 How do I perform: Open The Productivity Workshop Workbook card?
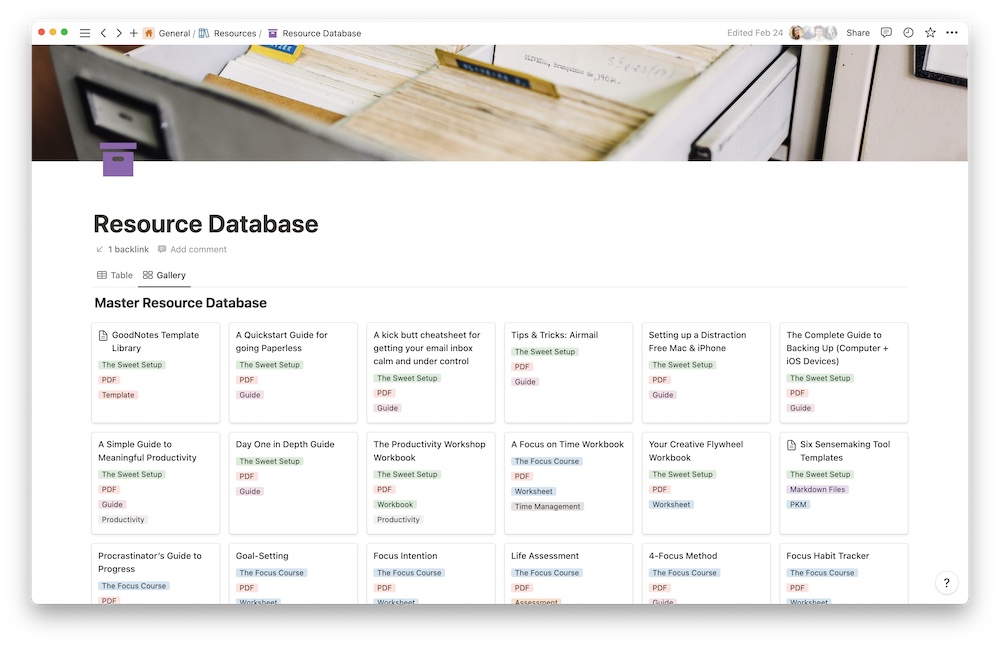click(430, 483)
